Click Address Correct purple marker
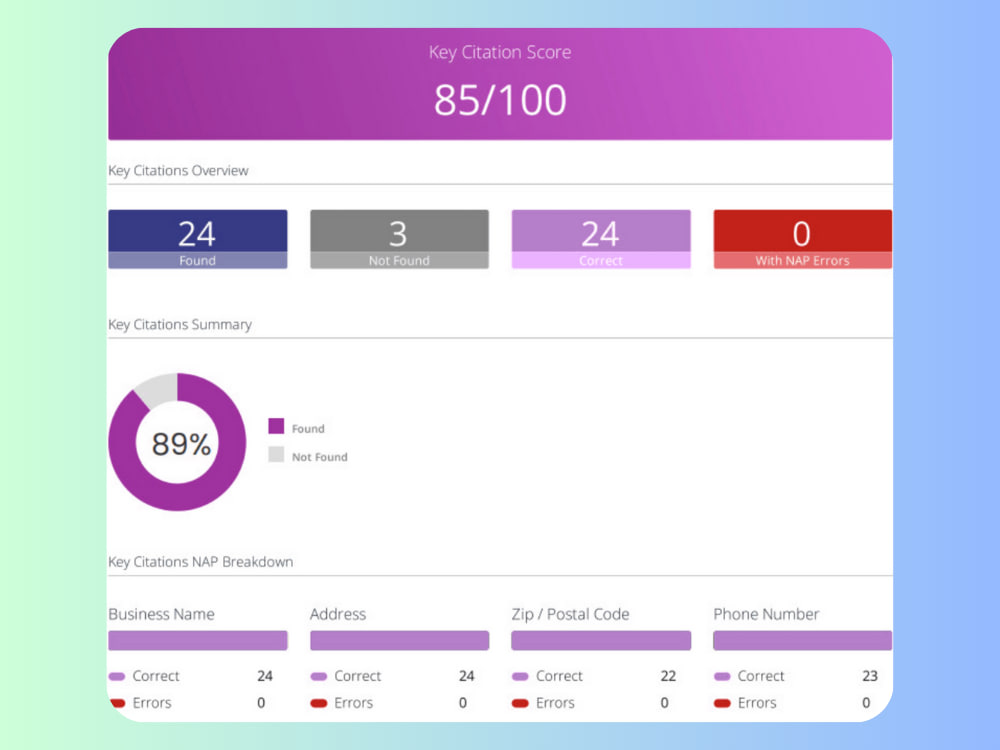 (x=319, y=677)
